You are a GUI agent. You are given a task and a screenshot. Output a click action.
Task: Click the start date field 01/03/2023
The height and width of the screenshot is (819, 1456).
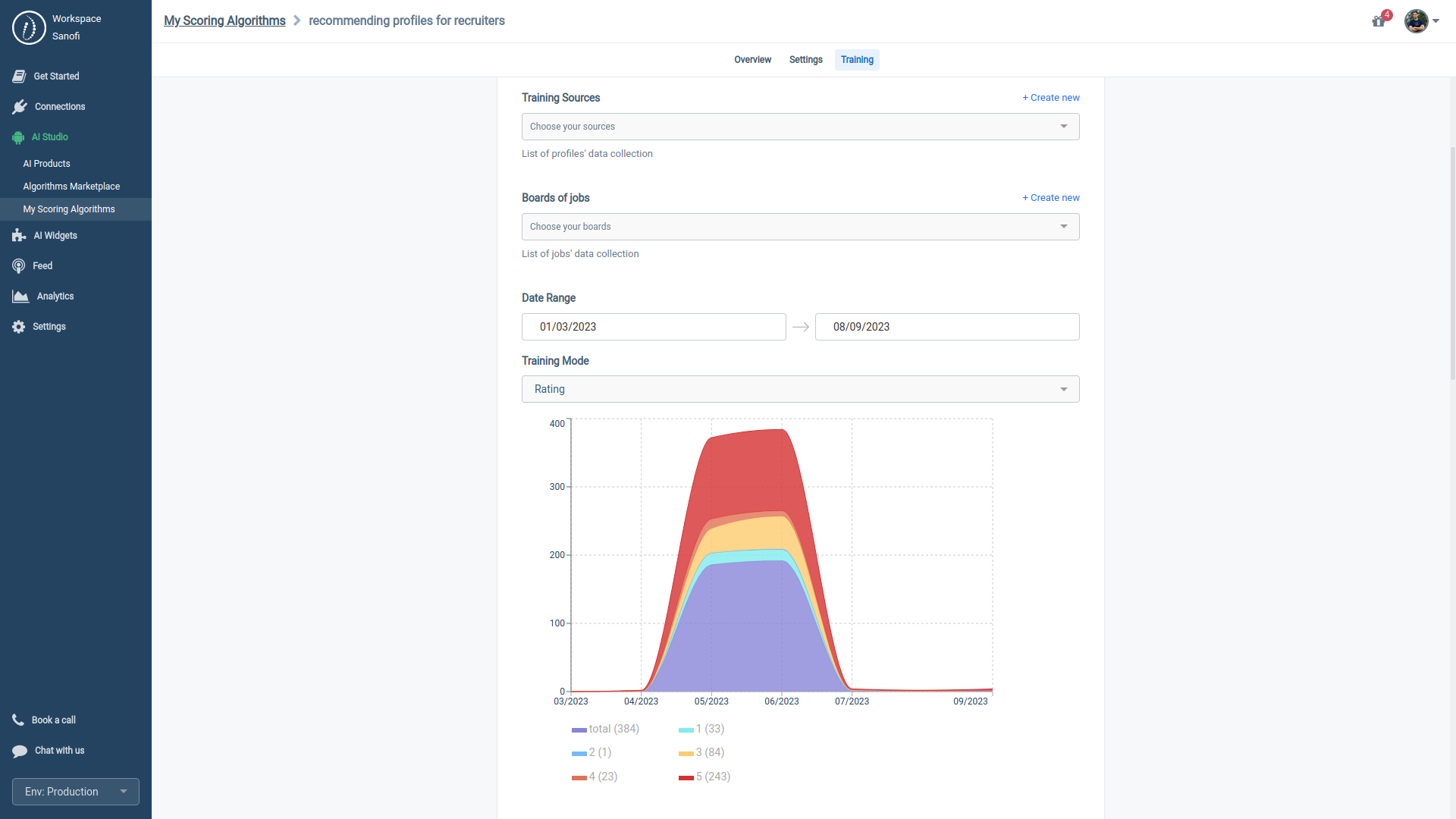tap(653, 327)
